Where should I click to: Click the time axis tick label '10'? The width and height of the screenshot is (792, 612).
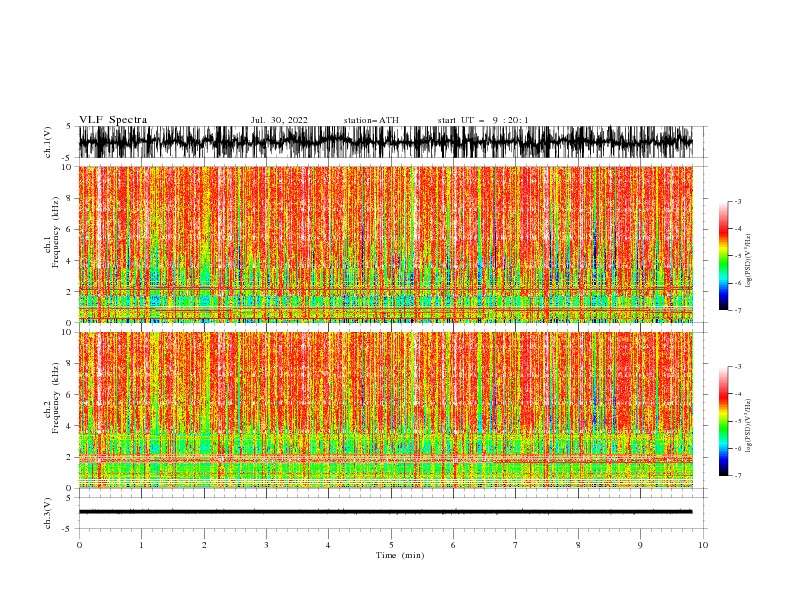[703, 545]
